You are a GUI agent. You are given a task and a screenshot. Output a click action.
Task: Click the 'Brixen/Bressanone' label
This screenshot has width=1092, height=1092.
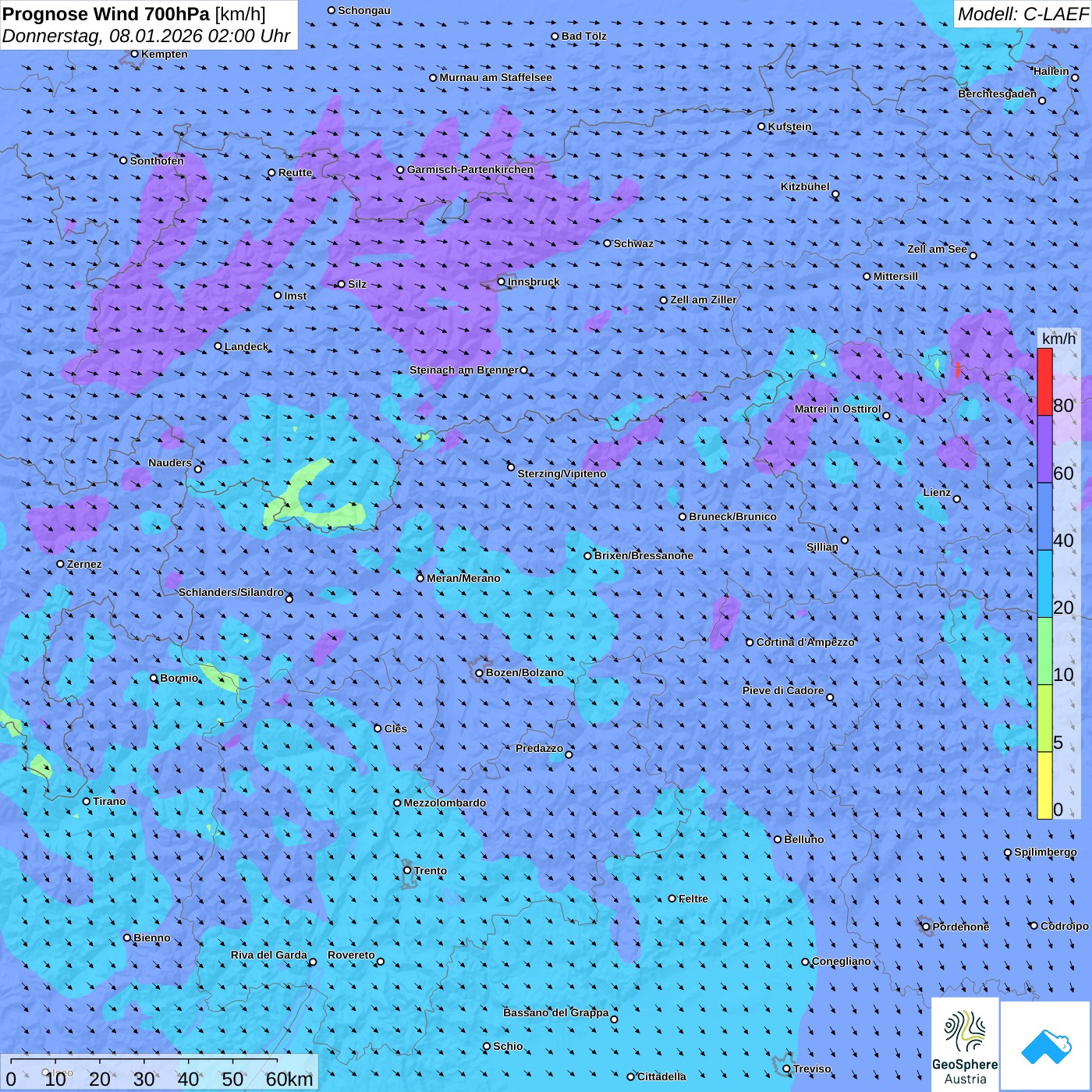pos(643,555)
